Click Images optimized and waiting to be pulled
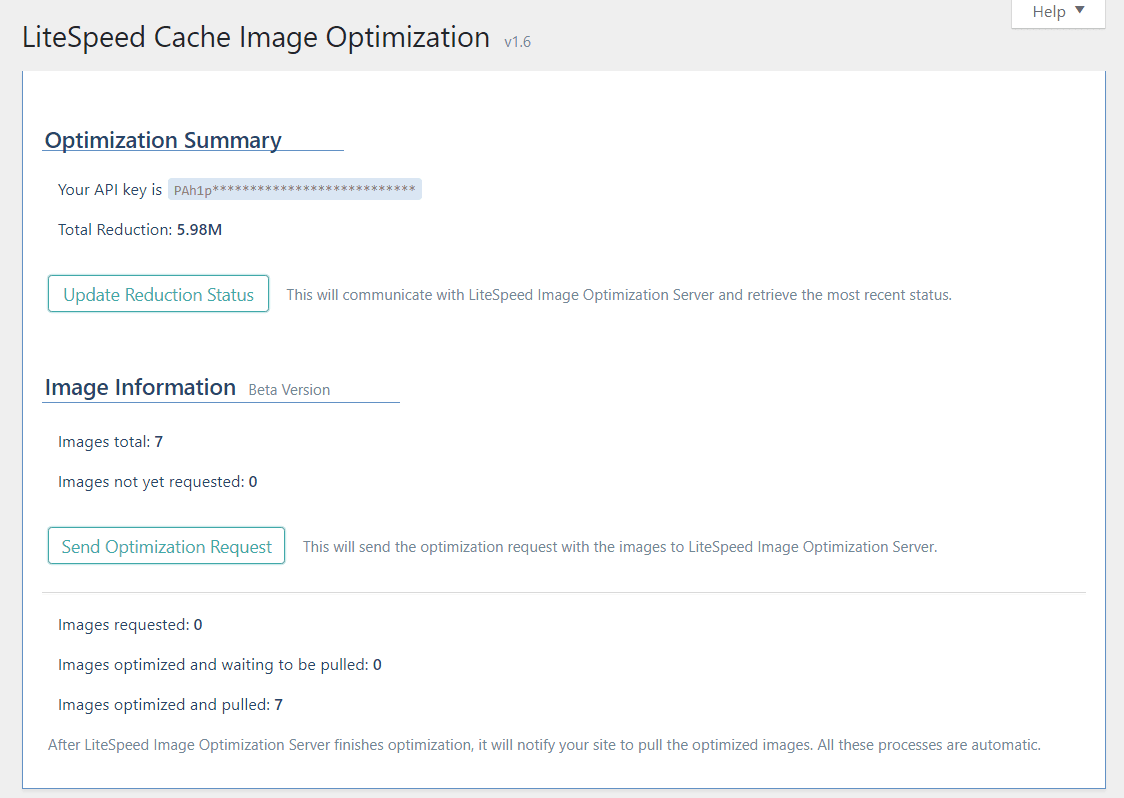 click(x=219, y=665)
